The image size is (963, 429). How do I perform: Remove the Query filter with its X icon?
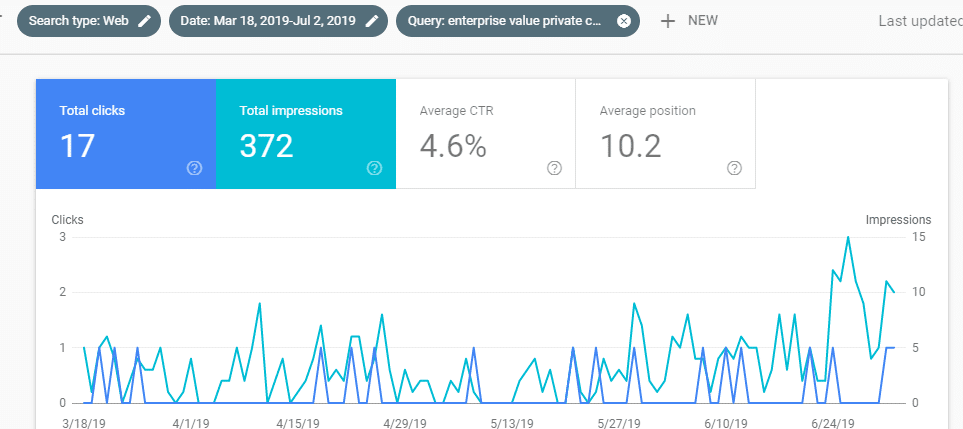(x=624, y=21)
